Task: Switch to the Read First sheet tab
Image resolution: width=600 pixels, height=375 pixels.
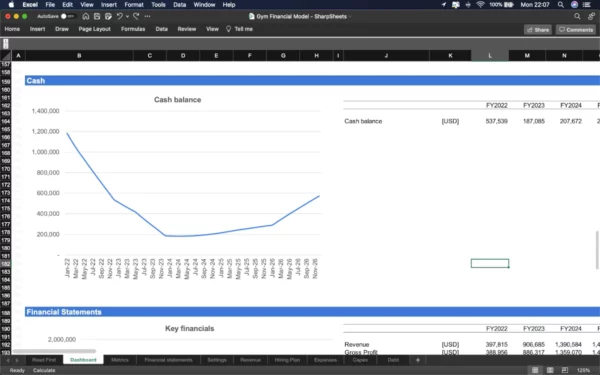Action: [x=44, y=360]
